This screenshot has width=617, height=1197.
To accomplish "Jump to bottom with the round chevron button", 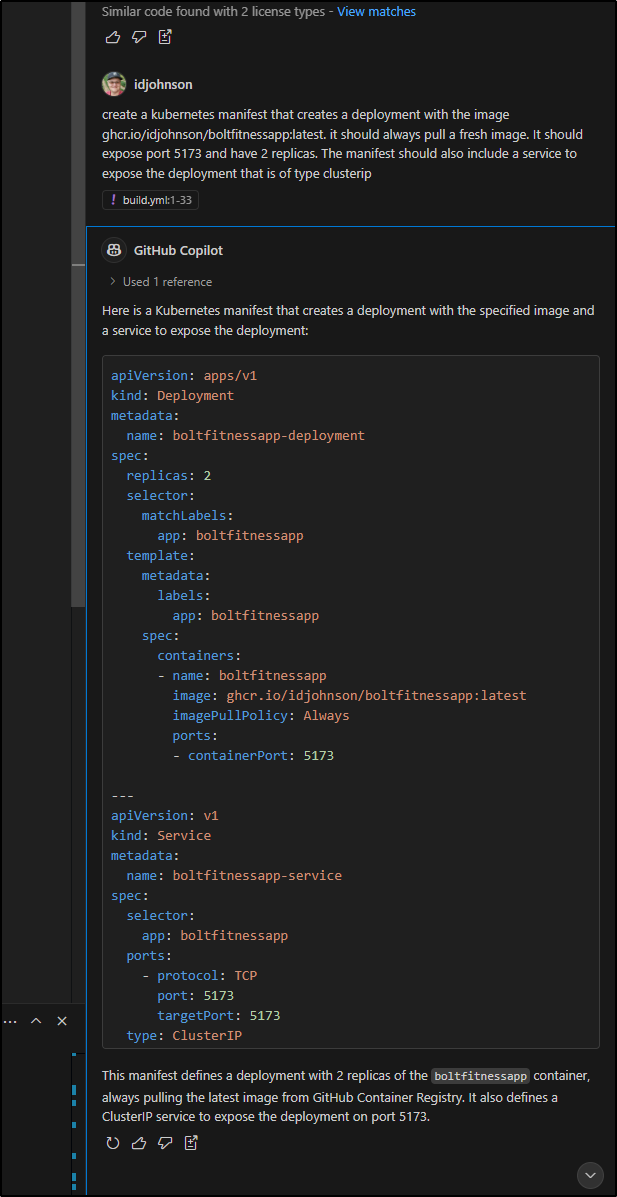I will pyautogui.click(x=590, y=1175).
